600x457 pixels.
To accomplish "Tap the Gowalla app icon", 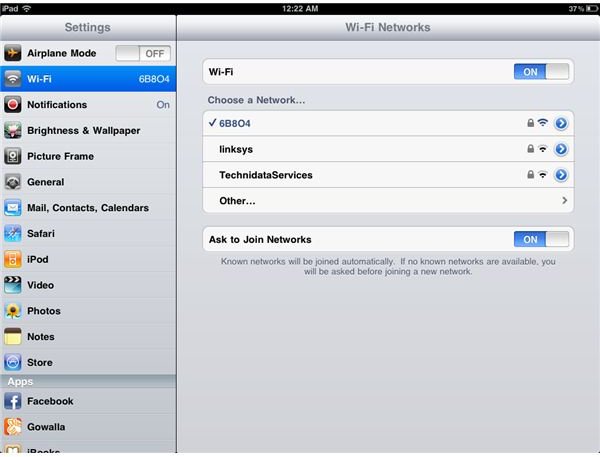I will click(13, 427).
